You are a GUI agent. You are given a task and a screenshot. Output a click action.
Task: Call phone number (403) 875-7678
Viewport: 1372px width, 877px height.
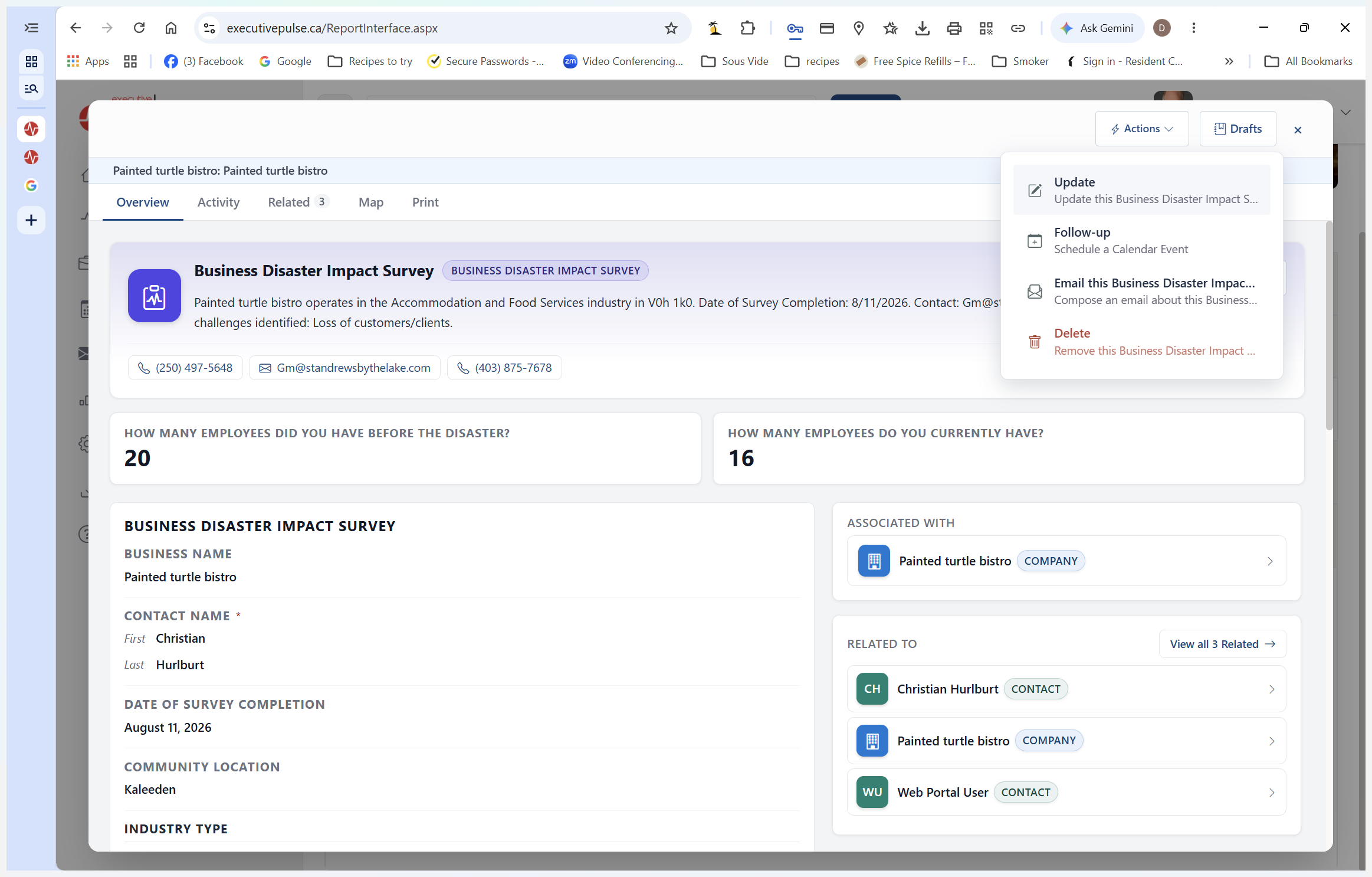pos(504,368)
